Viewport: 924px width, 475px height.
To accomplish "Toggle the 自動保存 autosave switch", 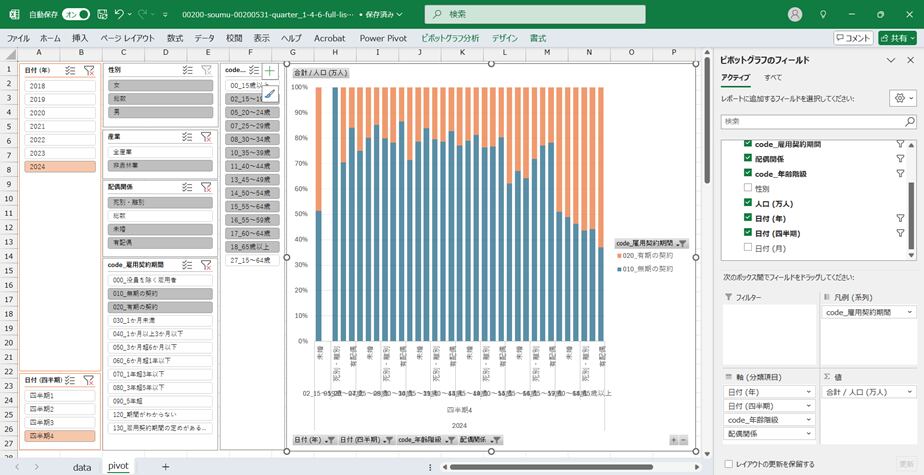I will (75, 14).
